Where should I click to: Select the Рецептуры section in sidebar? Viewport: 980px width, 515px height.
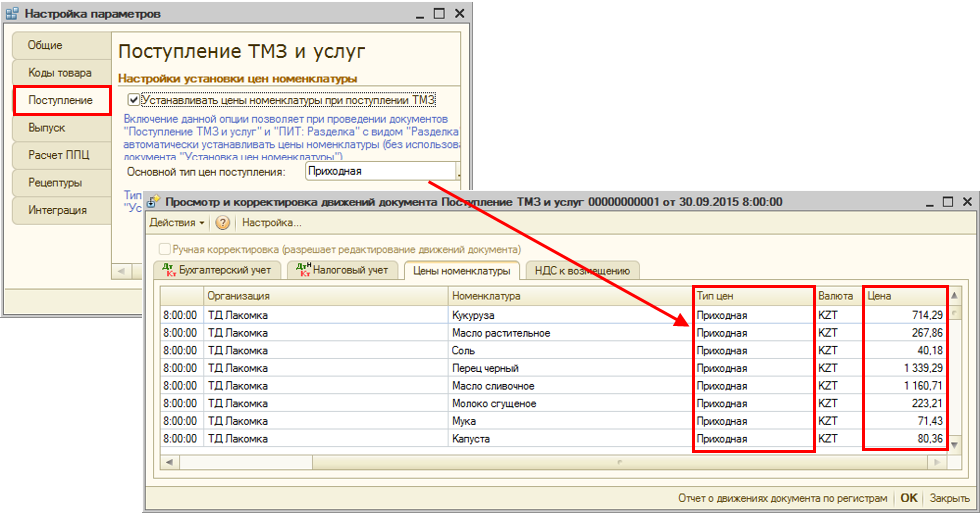(55, 183)
